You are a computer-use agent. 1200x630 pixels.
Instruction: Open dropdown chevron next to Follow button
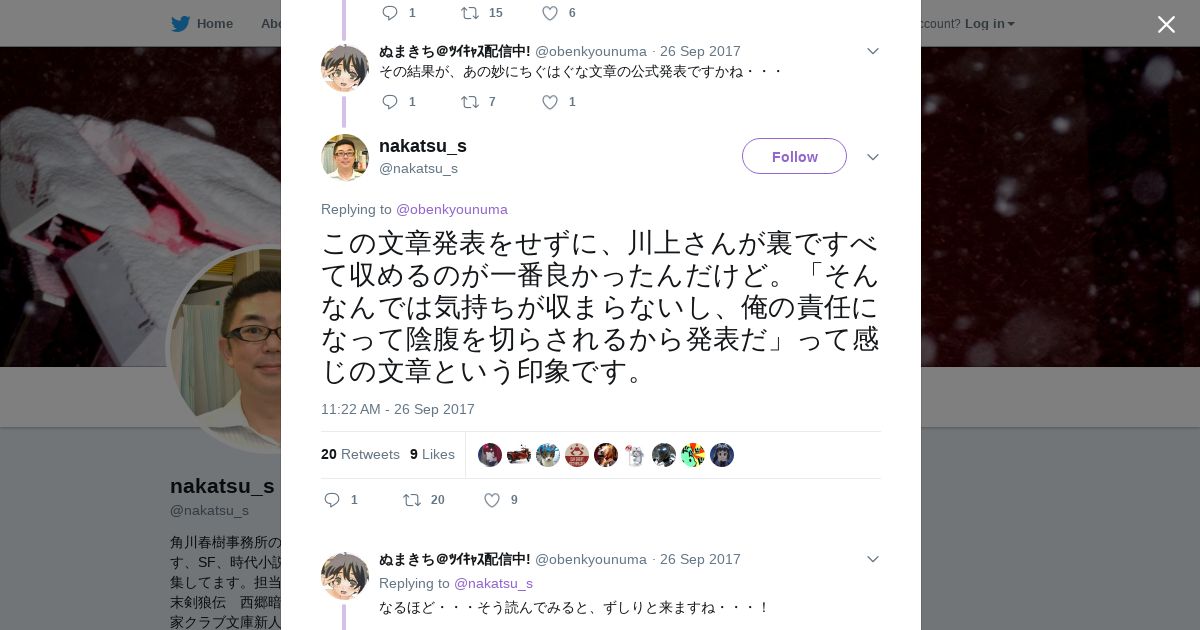tap(872, 157)
